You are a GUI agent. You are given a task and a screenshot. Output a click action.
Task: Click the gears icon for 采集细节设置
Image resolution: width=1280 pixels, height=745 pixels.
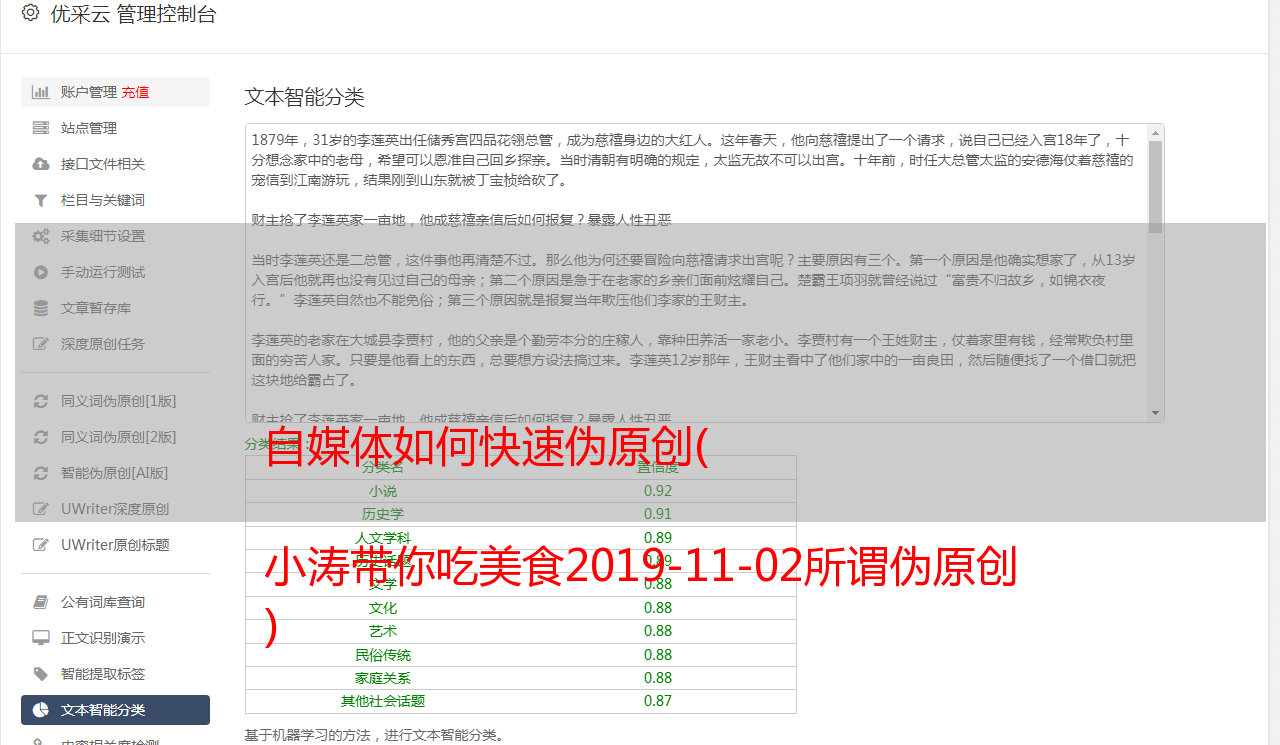click(41, 236)
